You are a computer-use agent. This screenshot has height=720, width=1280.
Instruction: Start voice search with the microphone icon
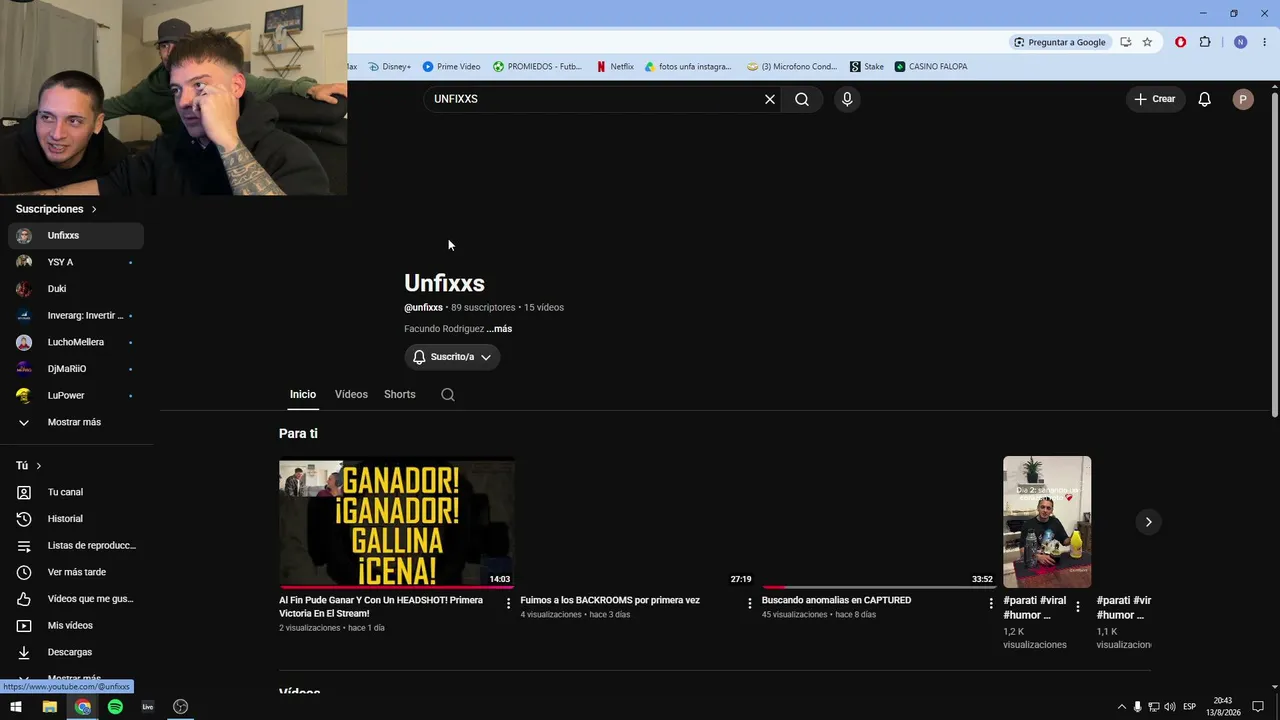point(847,99)
